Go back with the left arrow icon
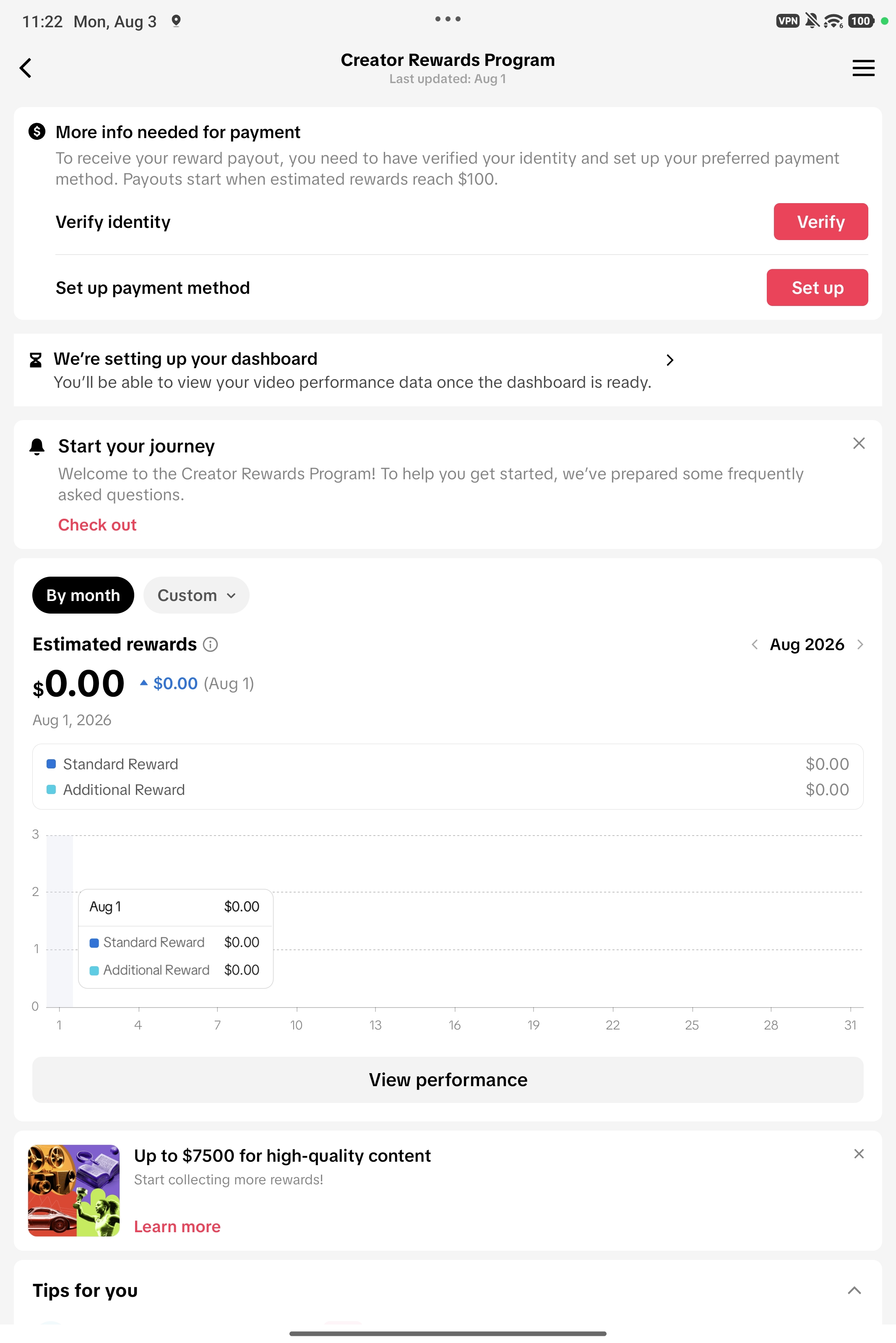Viewport: 896px width, 1343px height. 26,68
